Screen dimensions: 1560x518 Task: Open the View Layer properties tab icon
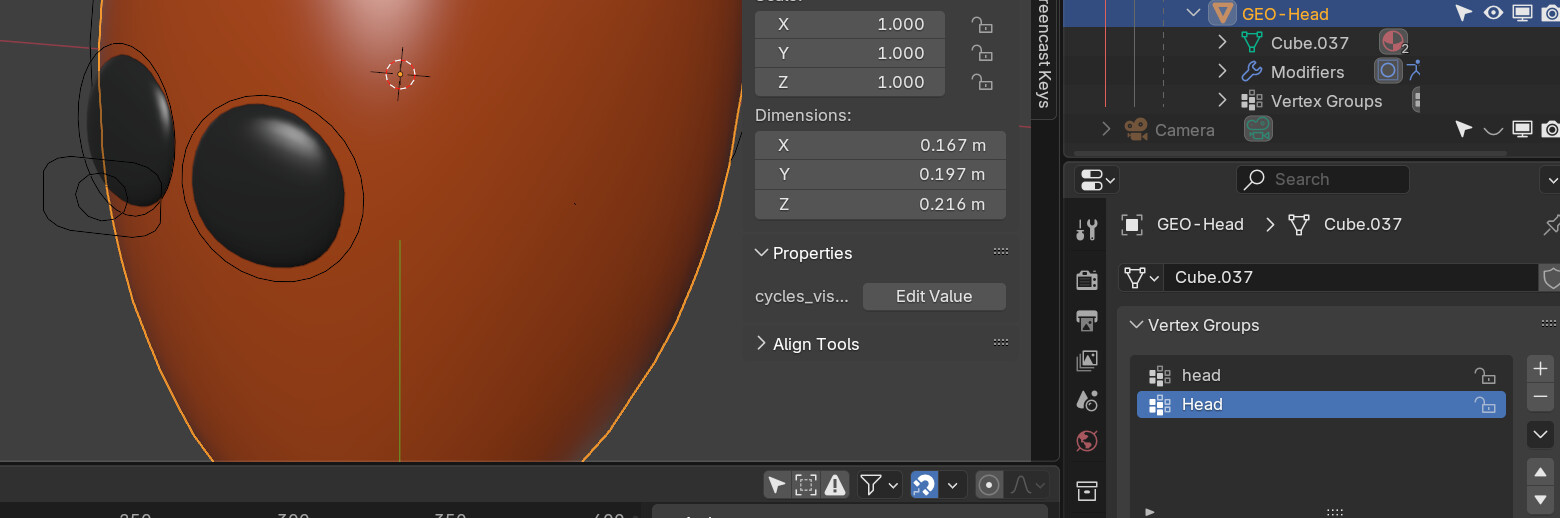1087,360
